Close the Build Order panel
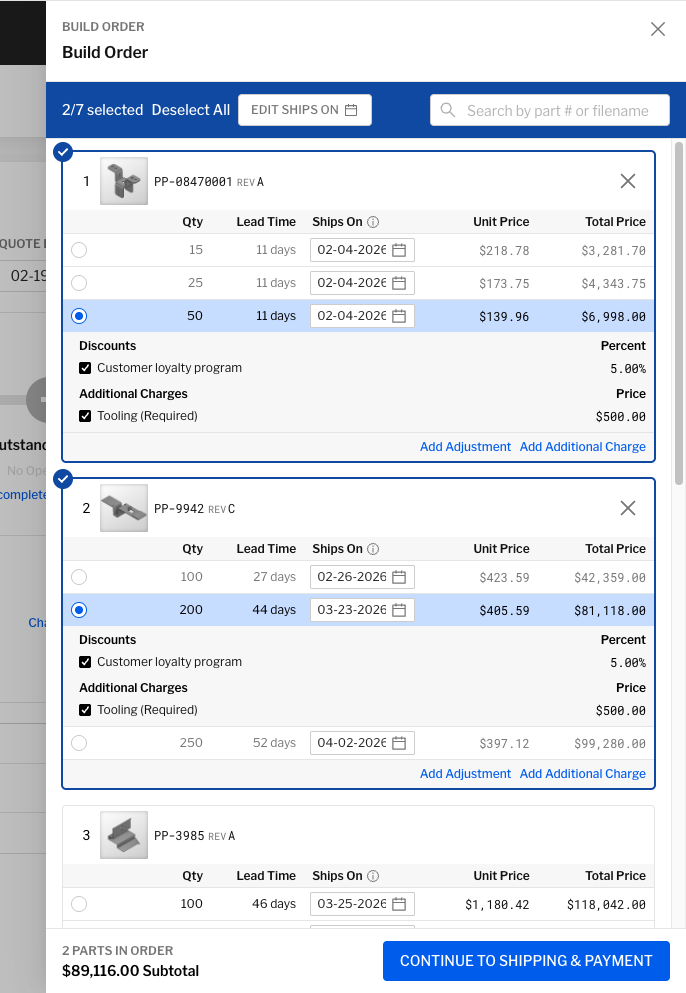Viewport: 686px width, 993px height. click(657, 29)
